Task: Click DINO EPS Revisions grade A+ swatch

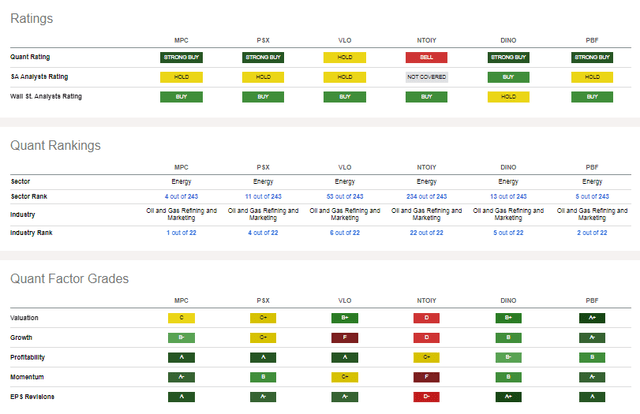Action: [508, 396]
